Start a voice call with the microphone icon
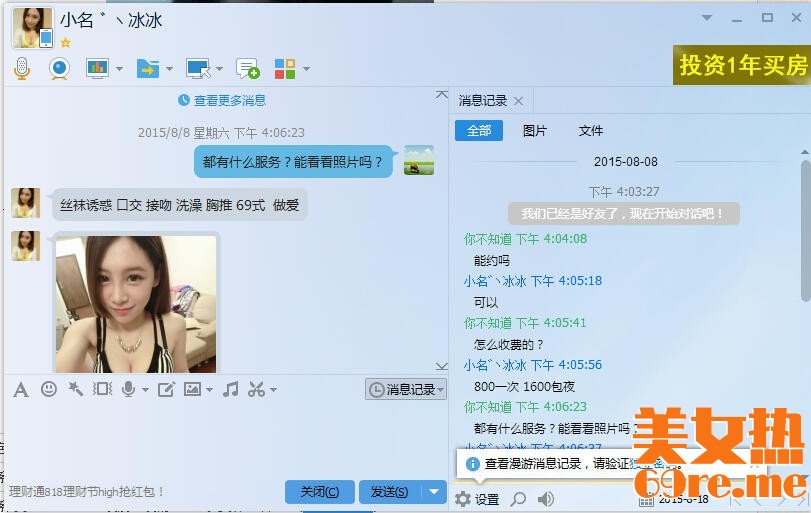Viewport: 811px width, 513px height. click(x=22, y=68)
